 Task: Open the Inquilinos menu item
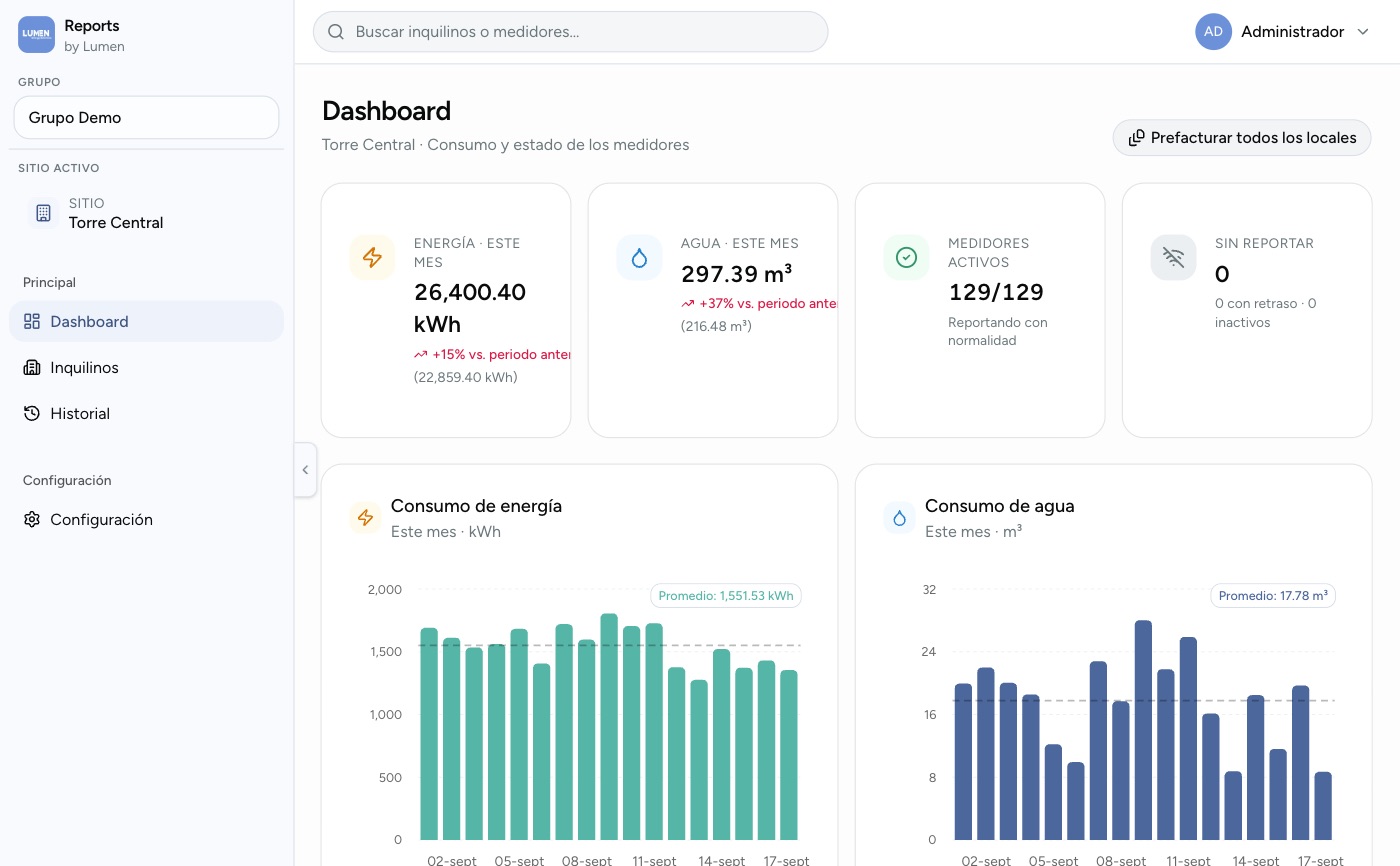tap(146, 368)
